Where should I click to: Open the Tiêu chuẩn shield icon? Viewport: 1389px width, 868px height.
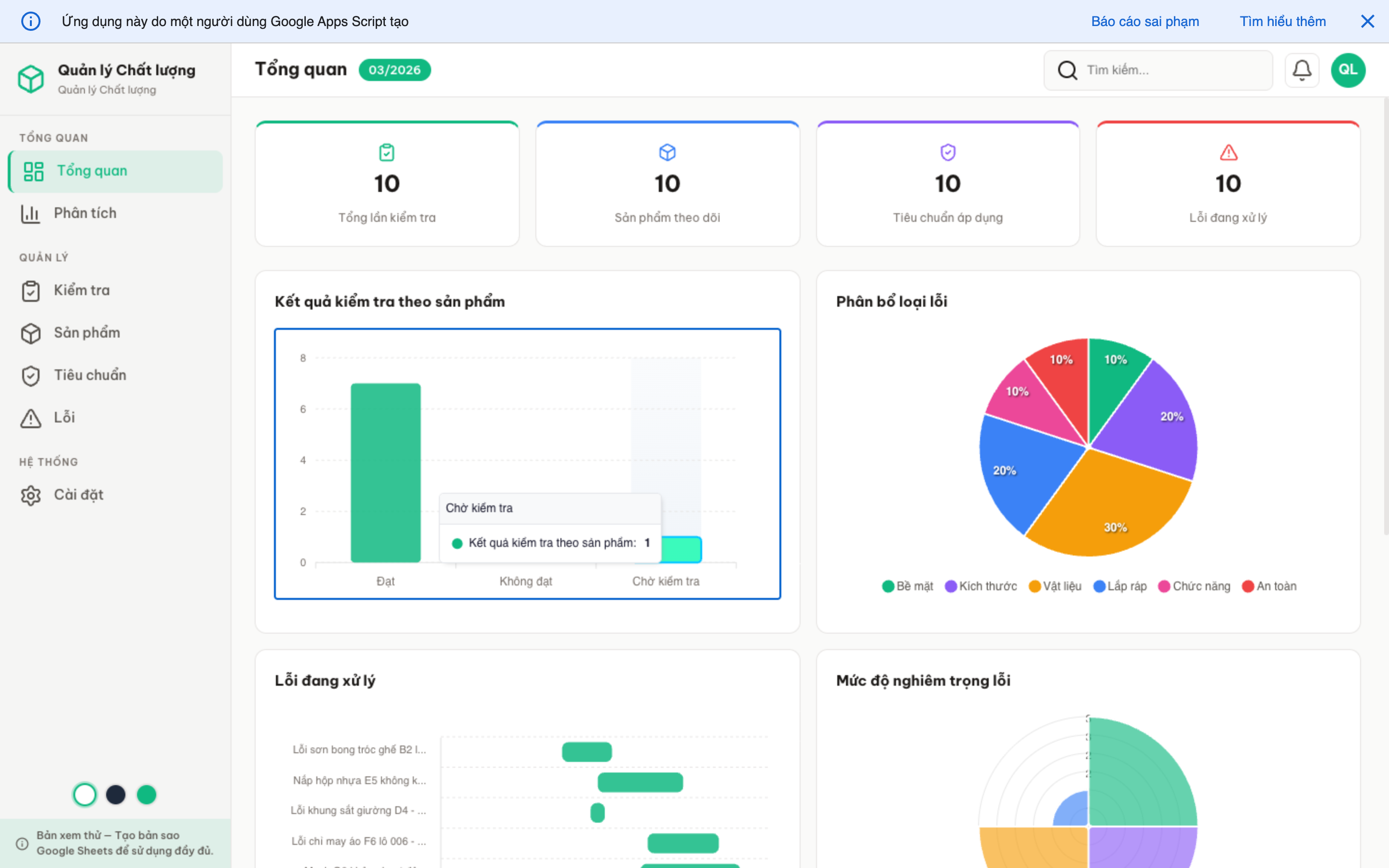tap(31, 376)
